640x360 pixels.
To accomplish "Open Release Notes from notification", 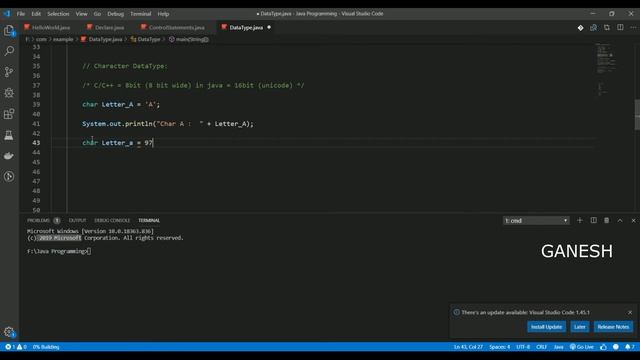I will pyautogui.click(x=613, y=327).
